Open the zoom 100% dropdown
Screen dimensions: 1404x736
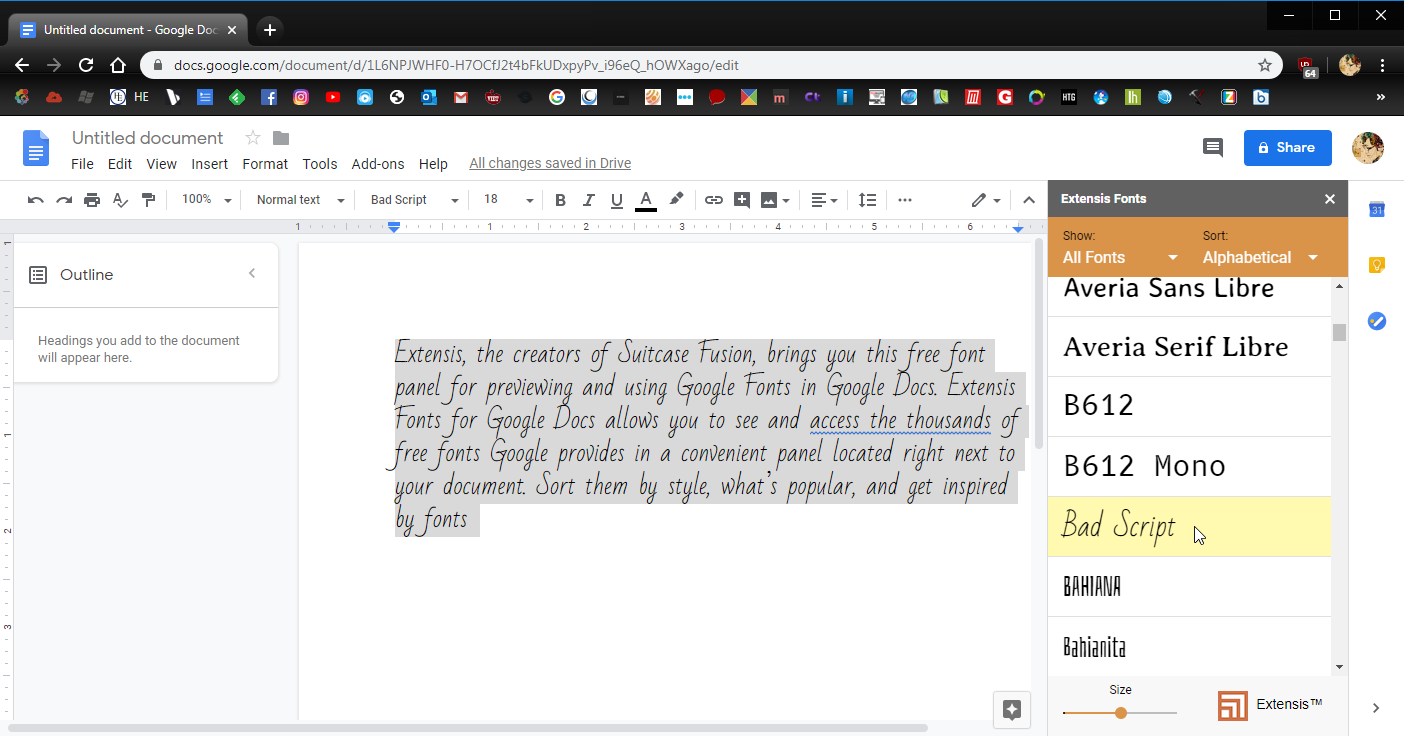[207, 200]
